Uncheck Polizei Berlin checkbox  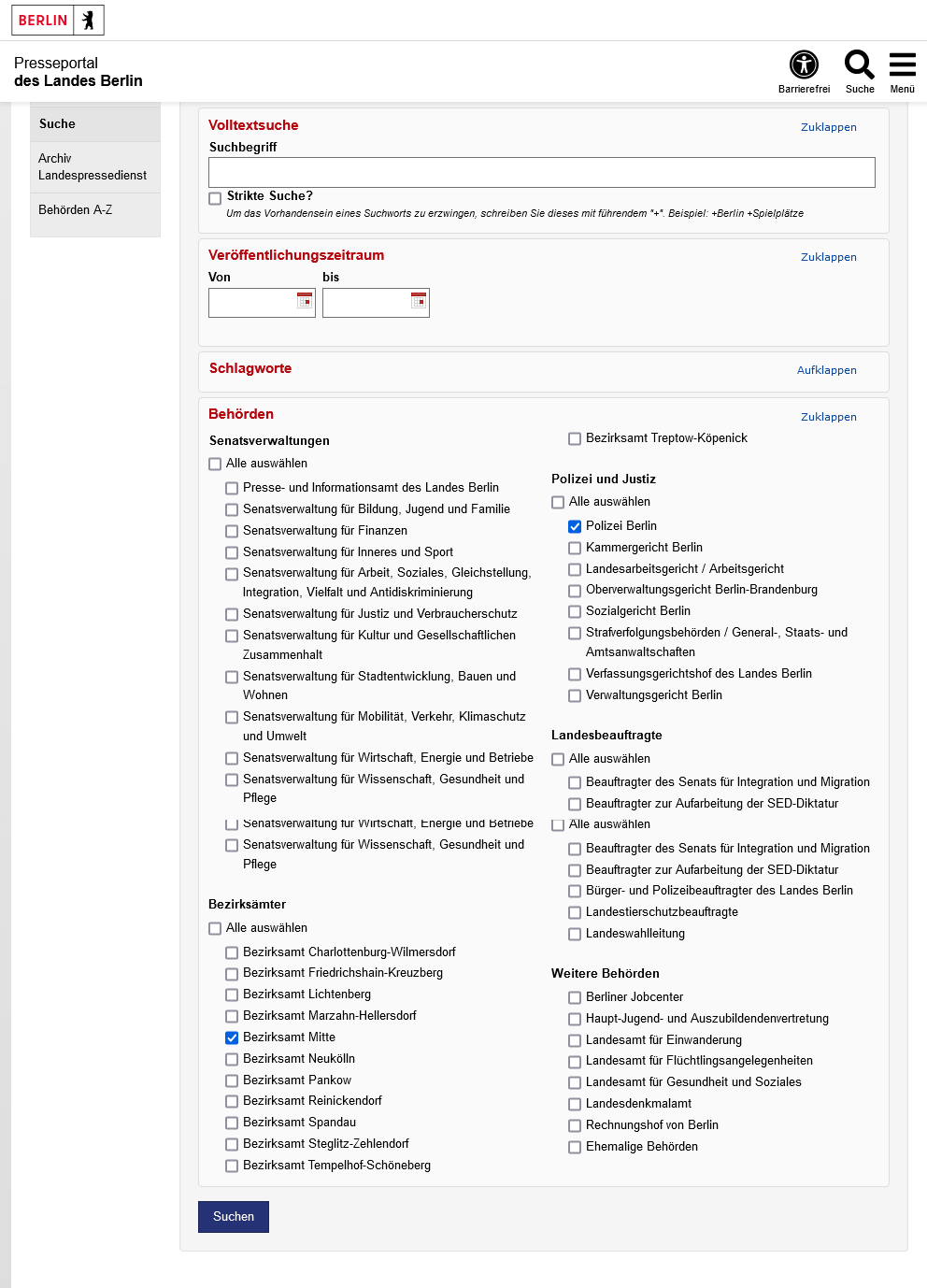click(575, 527)
